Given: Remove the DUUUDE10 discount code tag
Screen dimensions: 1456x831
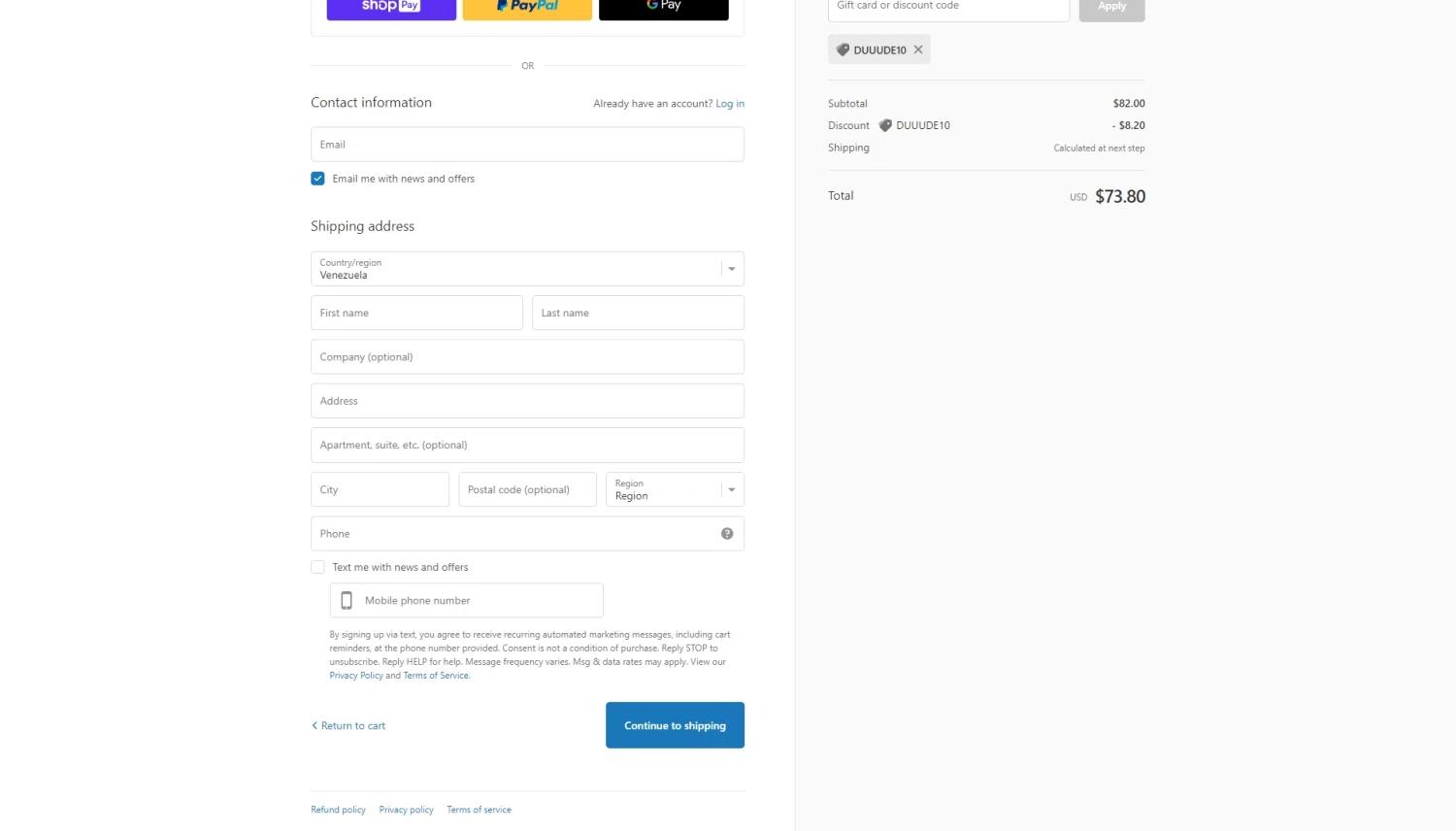Looking at the screenshot, I should tap(918, 50).
